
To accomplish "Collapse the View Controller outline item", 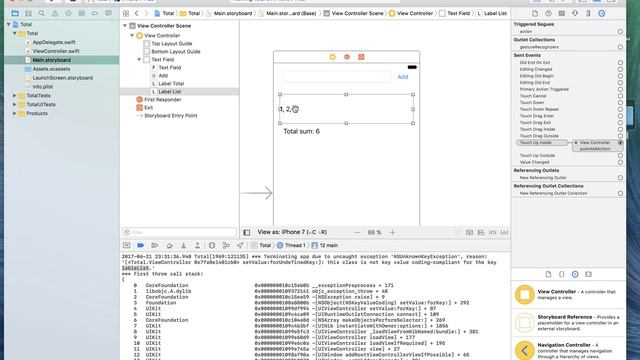I will tap(132, 36).
